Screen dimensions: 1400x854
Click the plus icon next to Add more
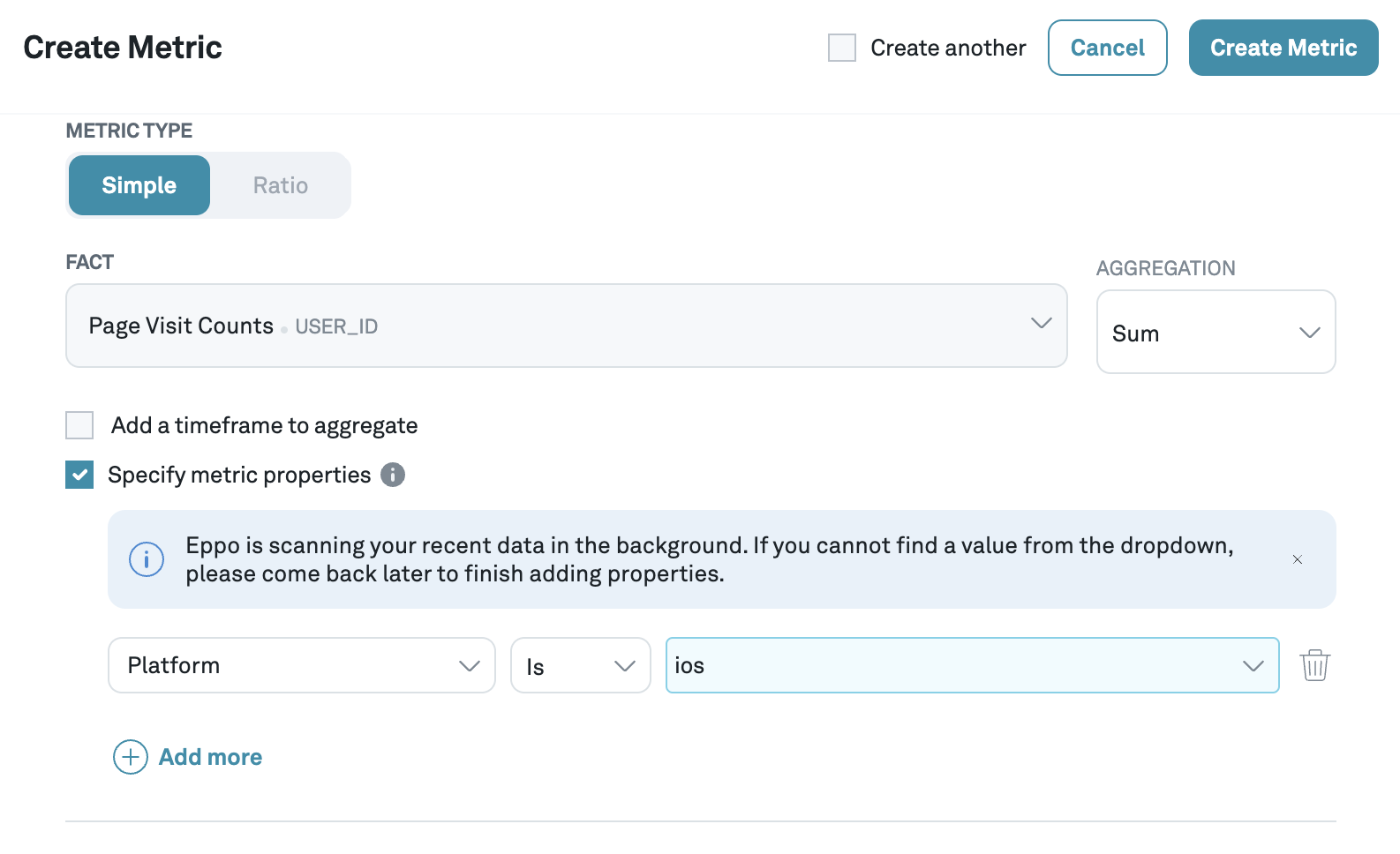[130, 757]
